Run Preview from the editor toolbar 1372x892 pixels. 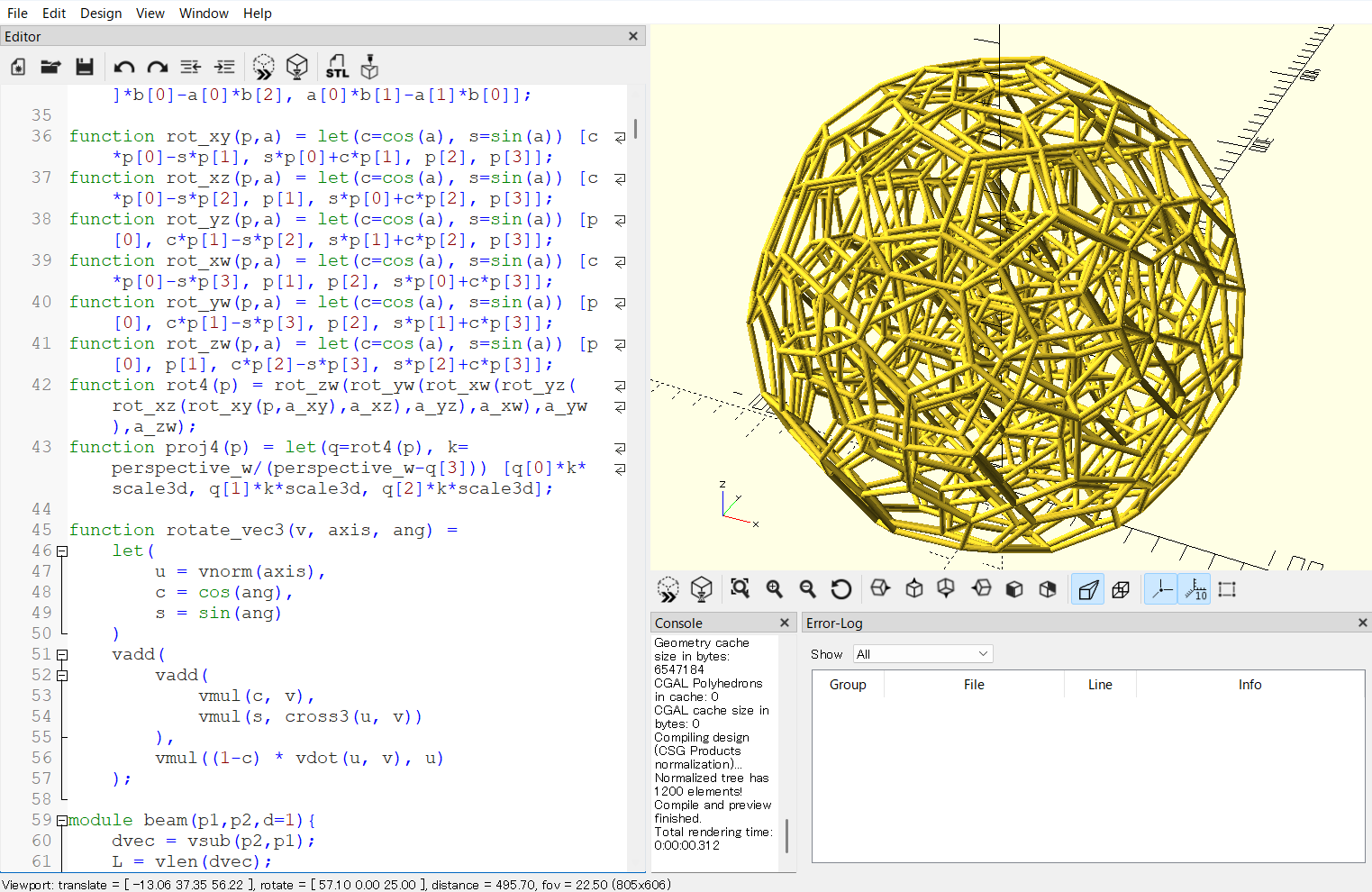[x=264, y=67]
